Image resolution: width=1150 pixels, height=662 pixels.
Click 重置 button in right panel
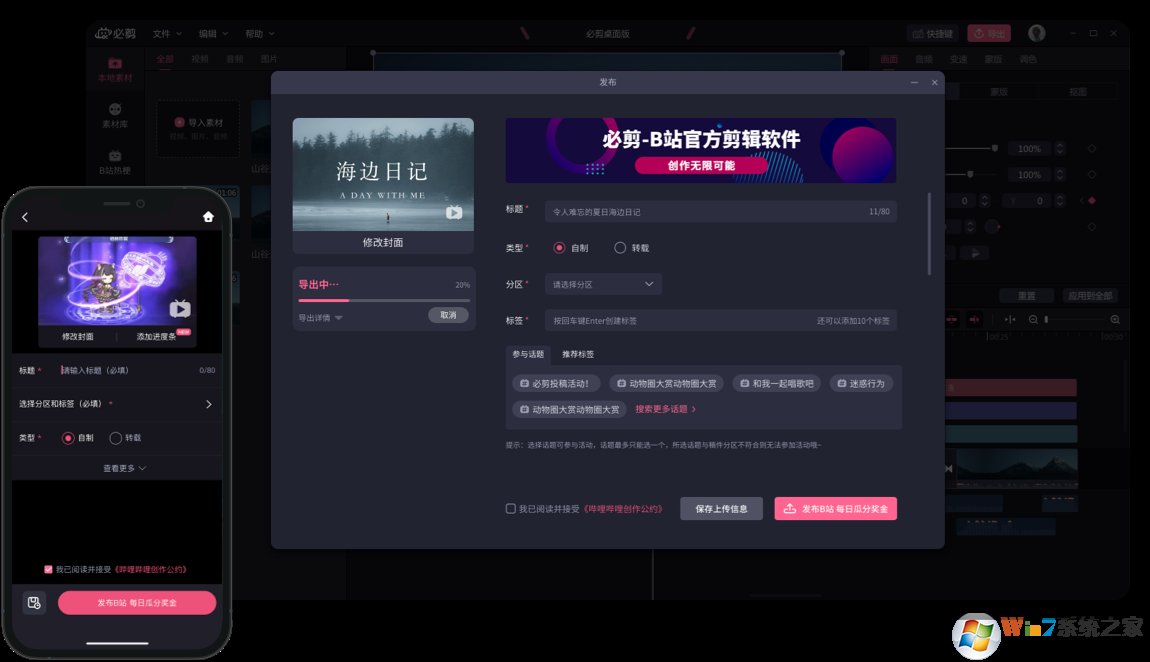[x=1027, y=296]
